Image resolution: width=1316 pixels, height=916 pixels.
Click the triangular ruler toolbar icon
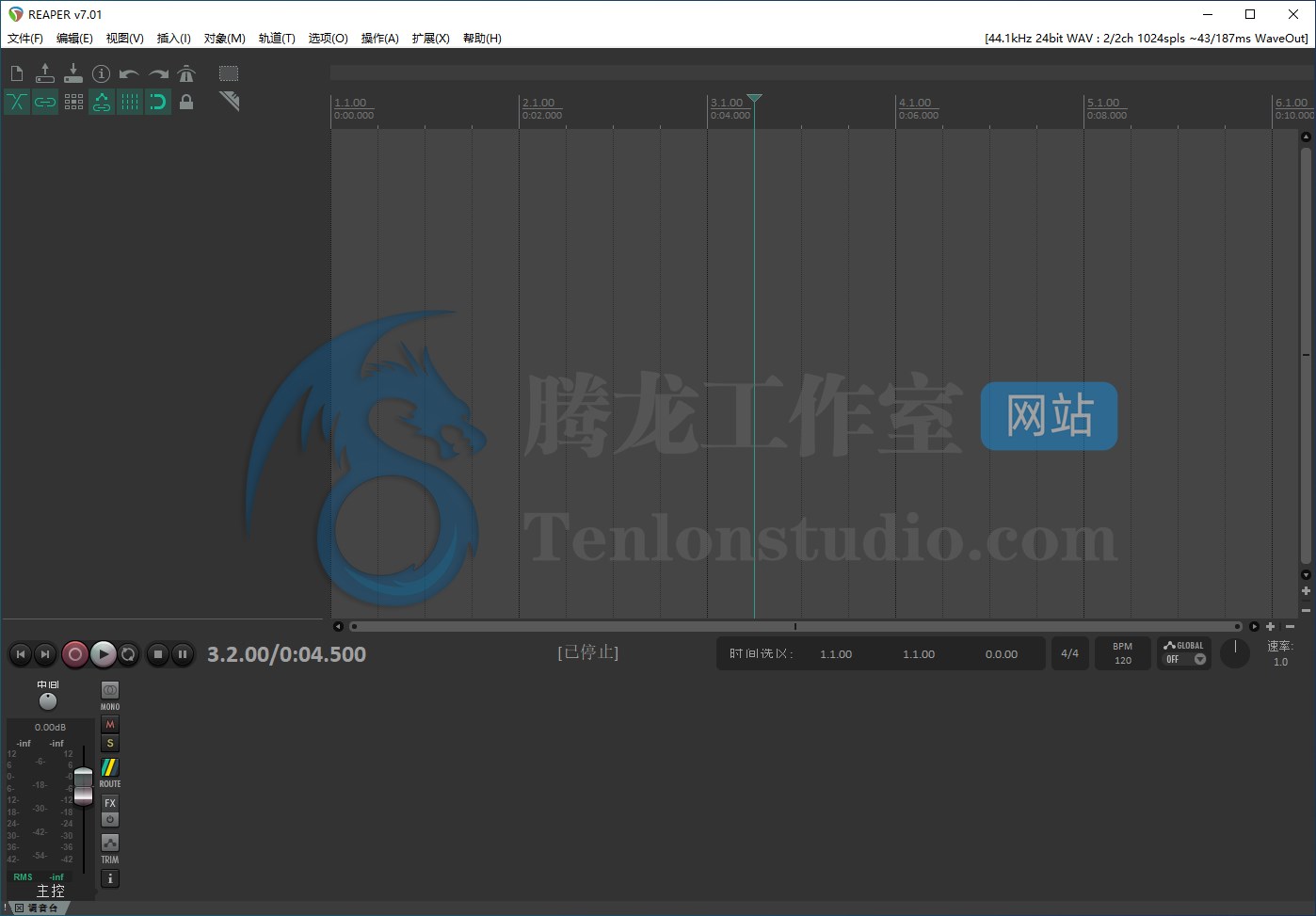(x=229, y=101)
